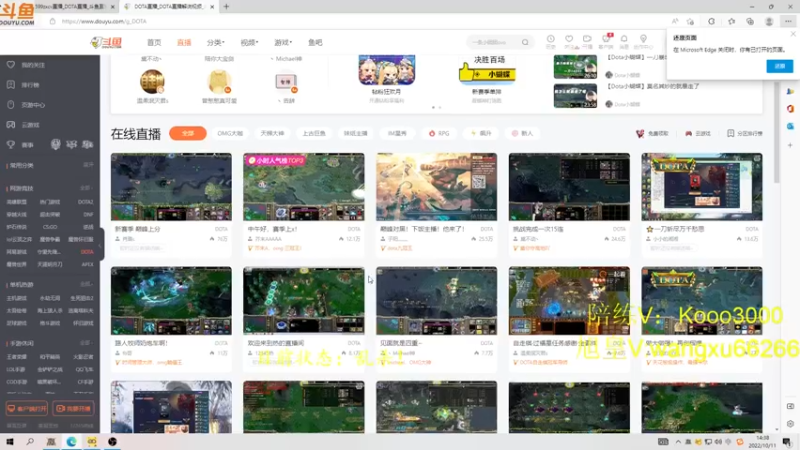The width and height of the screenshot is (800, 450).
Task: Open 排行榜 ranking icon in sidebar
Action: click(11, 85)
